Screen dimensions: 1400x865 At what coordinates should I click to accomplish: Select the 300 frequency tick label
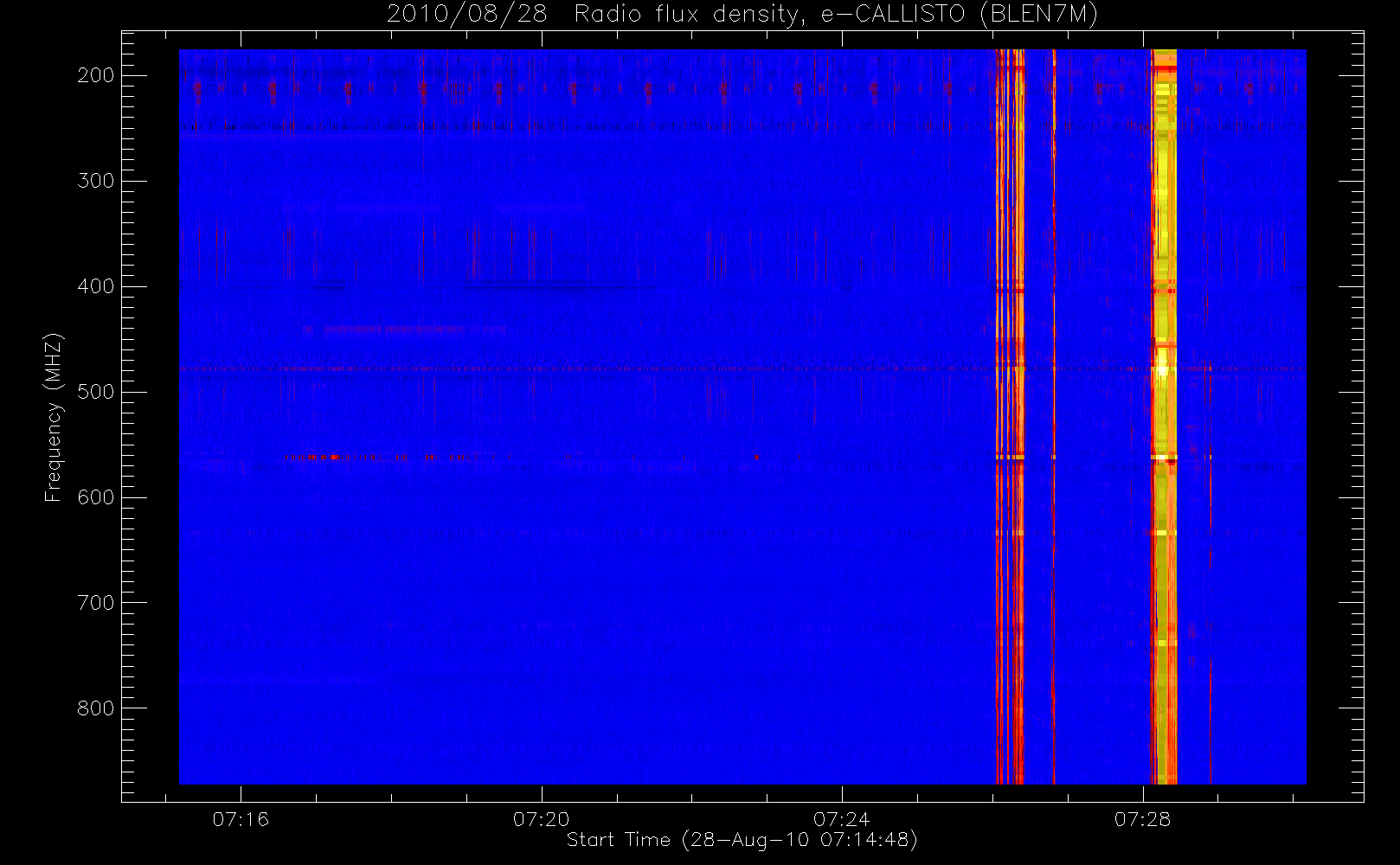point(96,181)
